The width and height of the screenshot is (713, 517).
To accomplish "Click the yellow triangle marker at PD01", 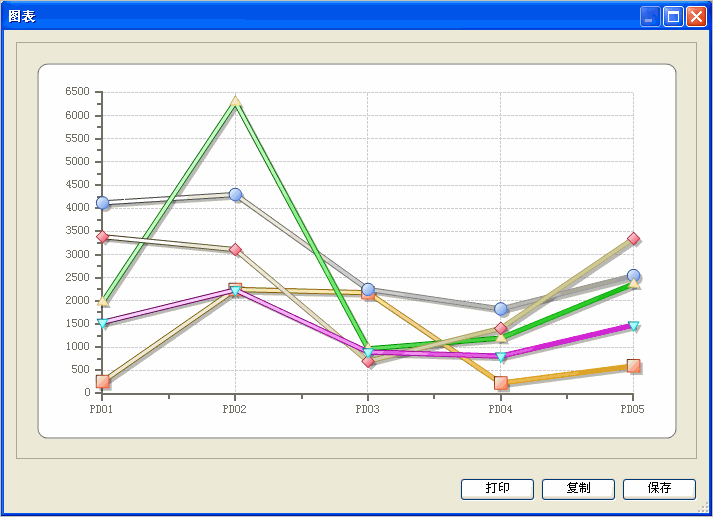I will click(103, 301).
